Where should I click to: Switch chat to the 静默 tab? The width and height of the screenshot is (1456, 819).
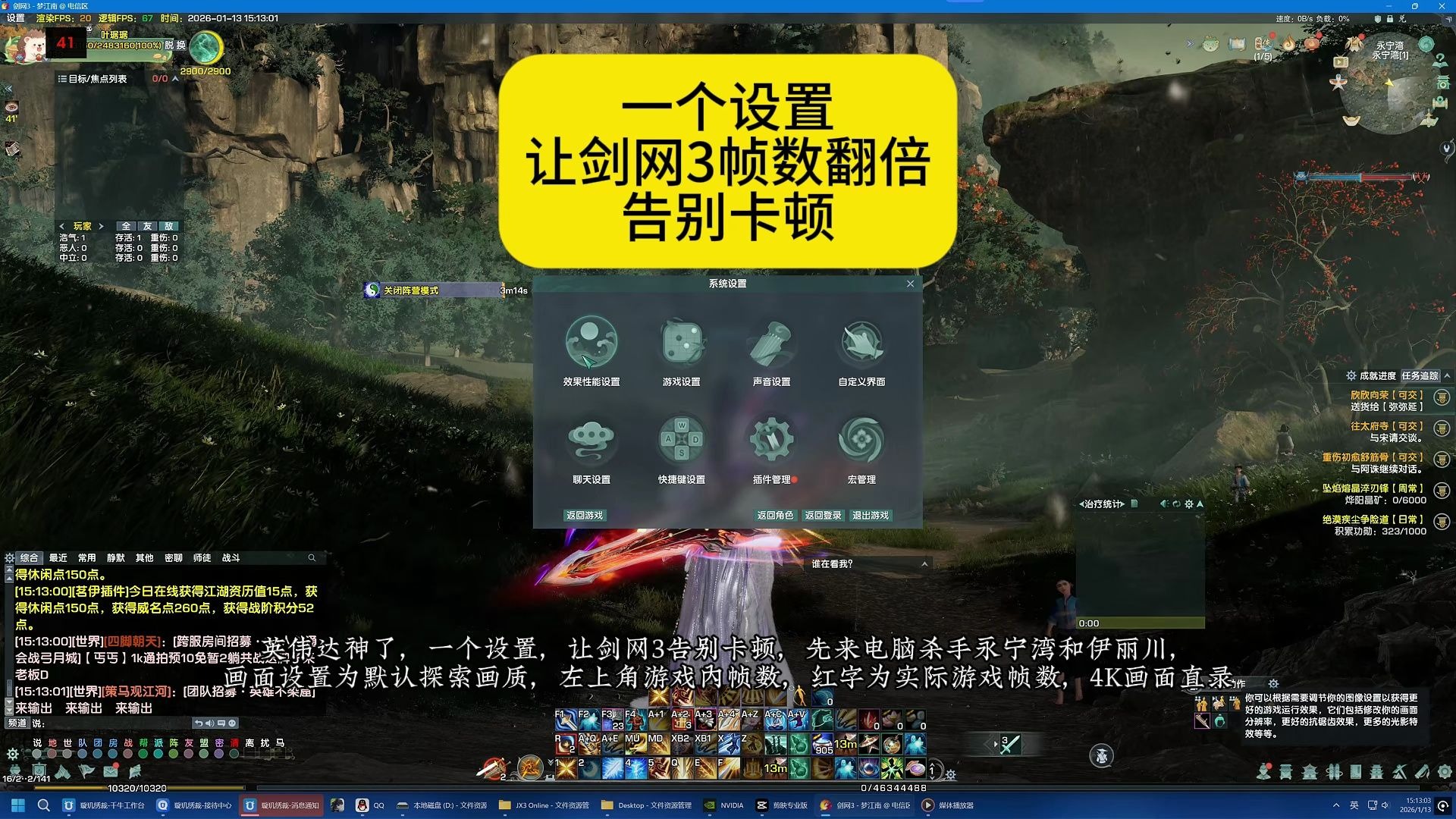pyautogui.click(x=116, y=557)
